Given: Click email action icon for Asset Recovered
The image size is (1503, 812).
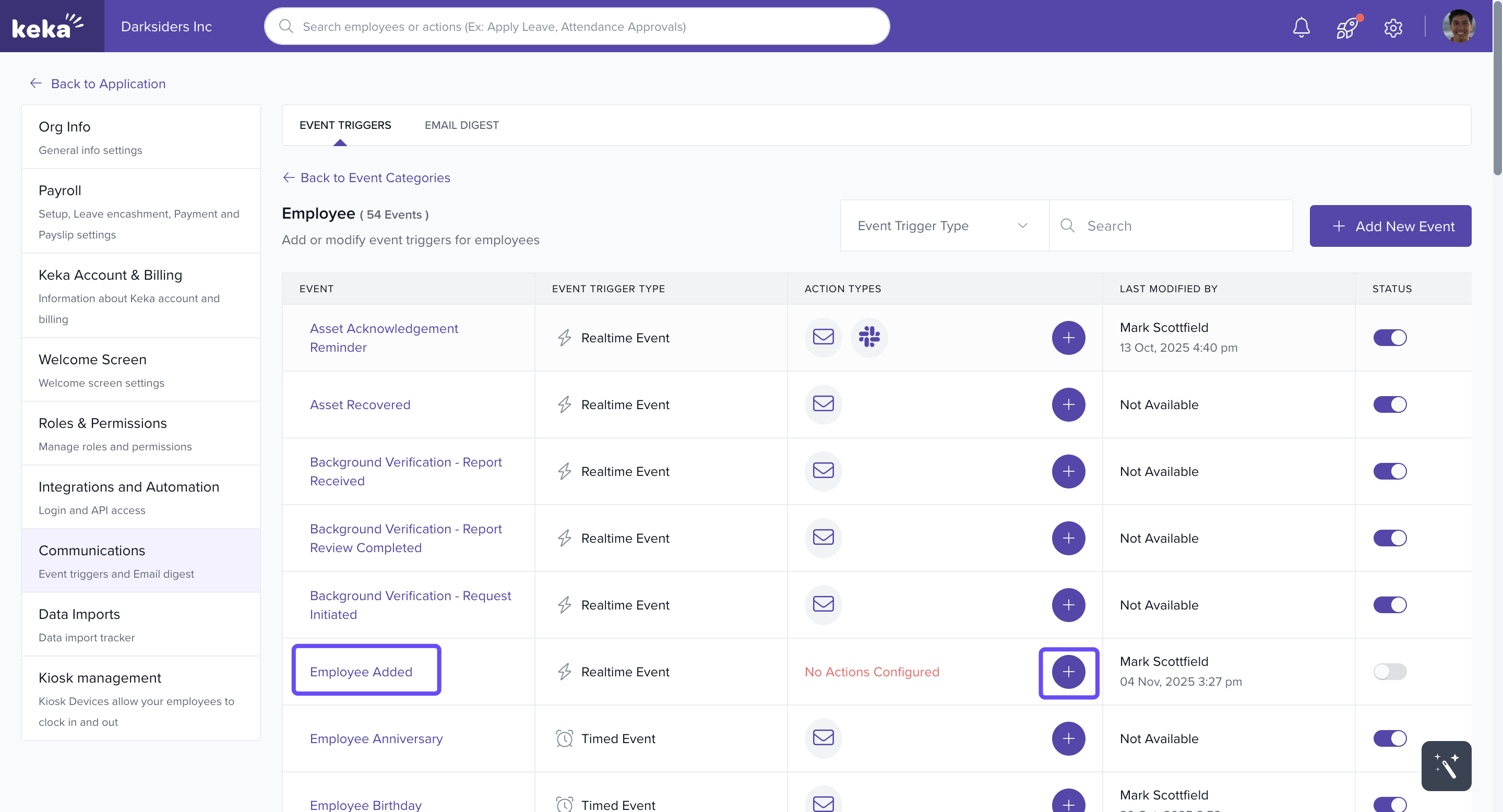Looking at the screenshot, I should (822, 404).
